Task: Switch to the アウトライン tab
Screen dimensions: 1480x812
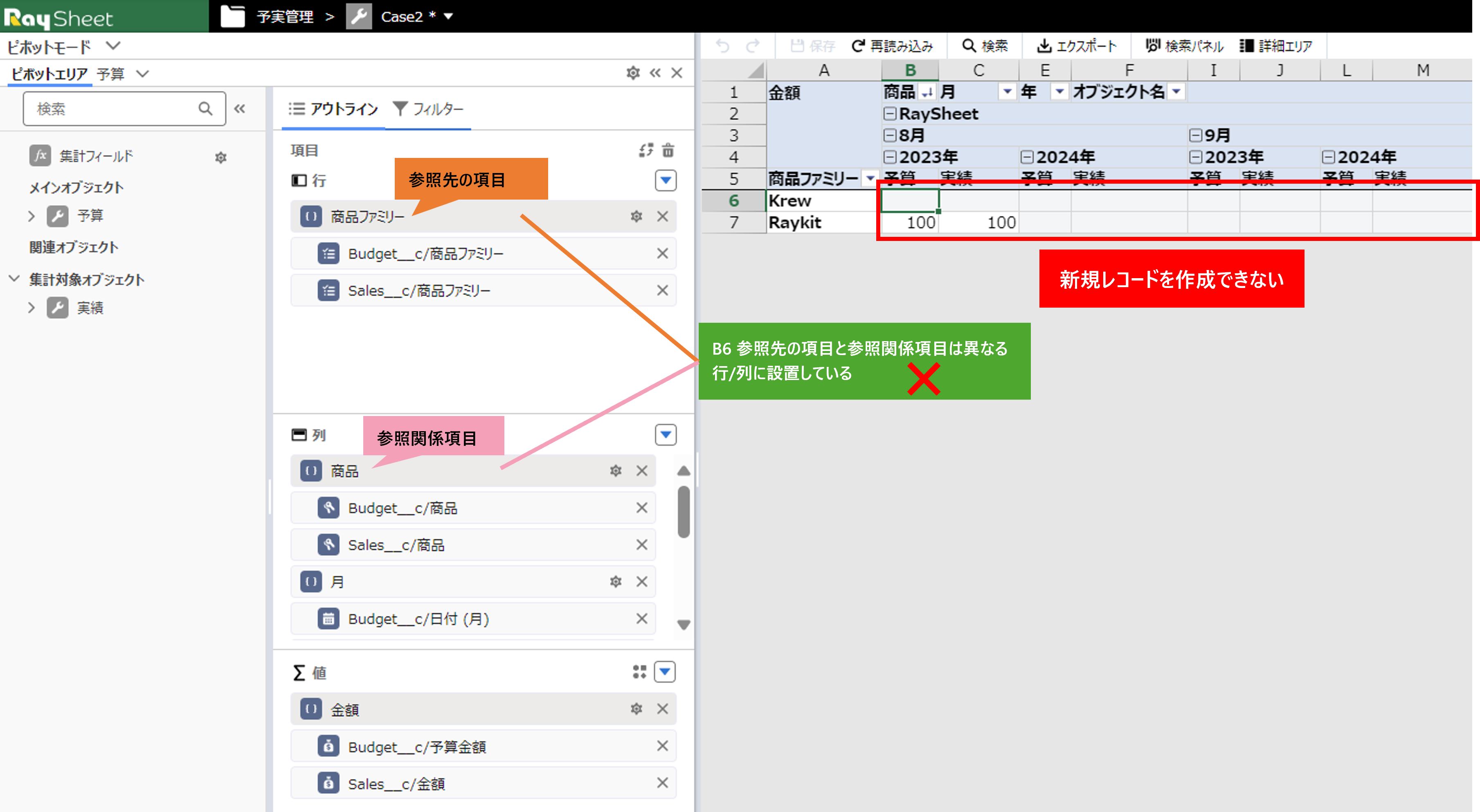Action: click(x=334, y=109)
